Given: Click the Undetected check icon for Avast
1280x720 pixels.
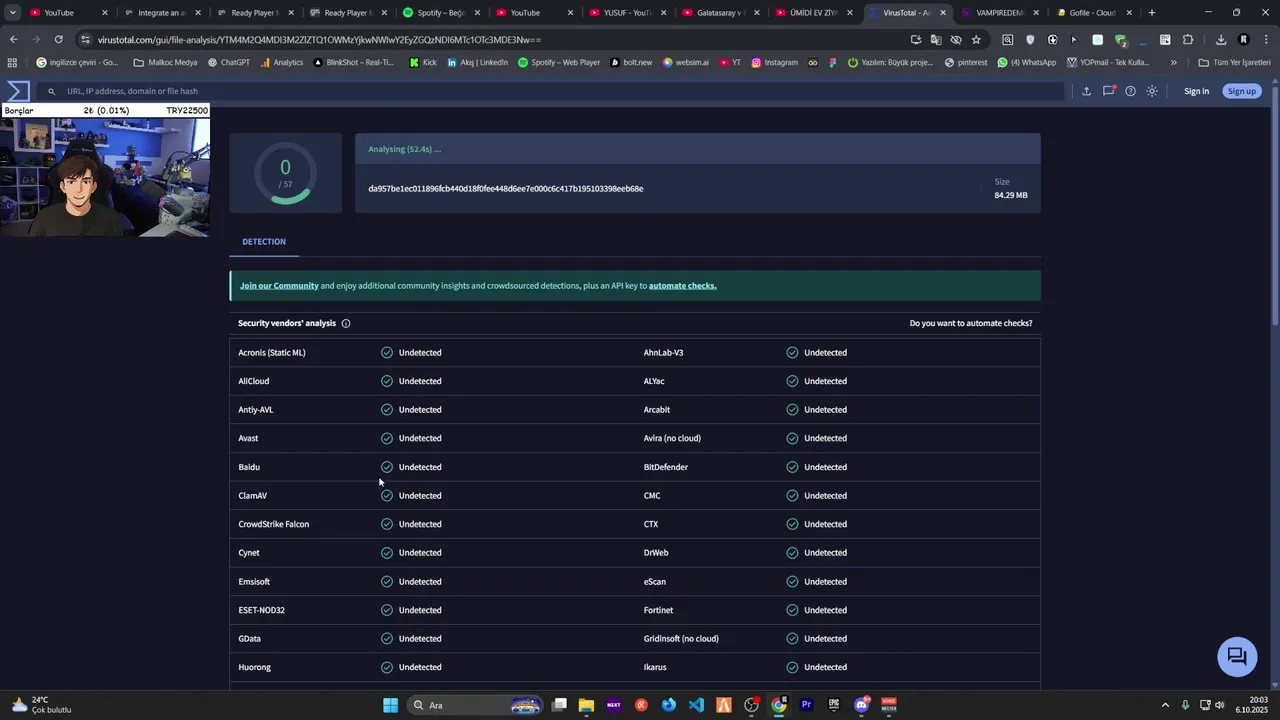Looking at the screenshot, I should [387, 438].
